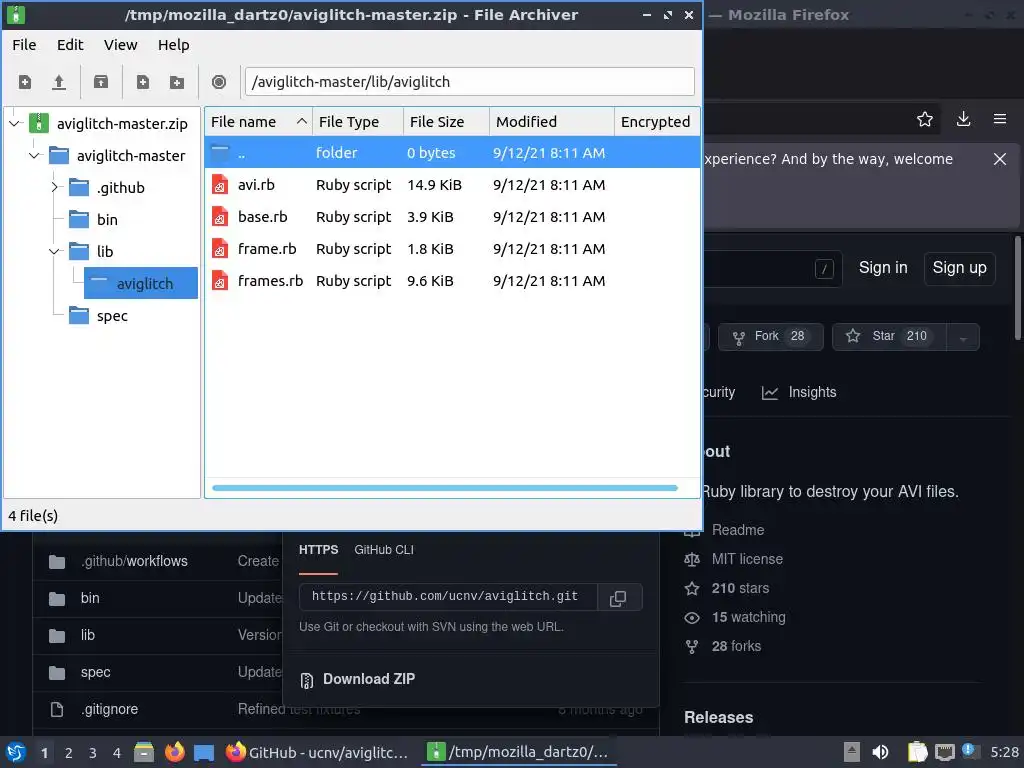This screenshot has height=768, width=1024.
Task: Click the show desktop taskbar icon
Action: 204,752
